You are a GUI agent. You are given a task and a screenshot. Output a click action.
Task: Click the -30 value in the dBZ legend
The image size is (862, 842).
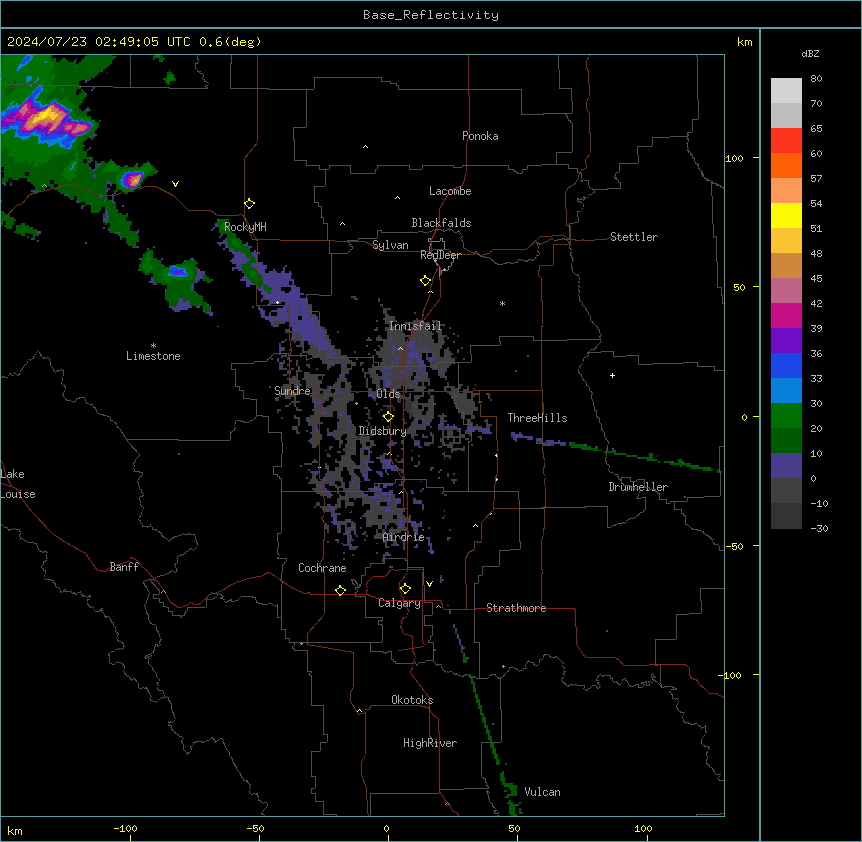pos(819,528)
